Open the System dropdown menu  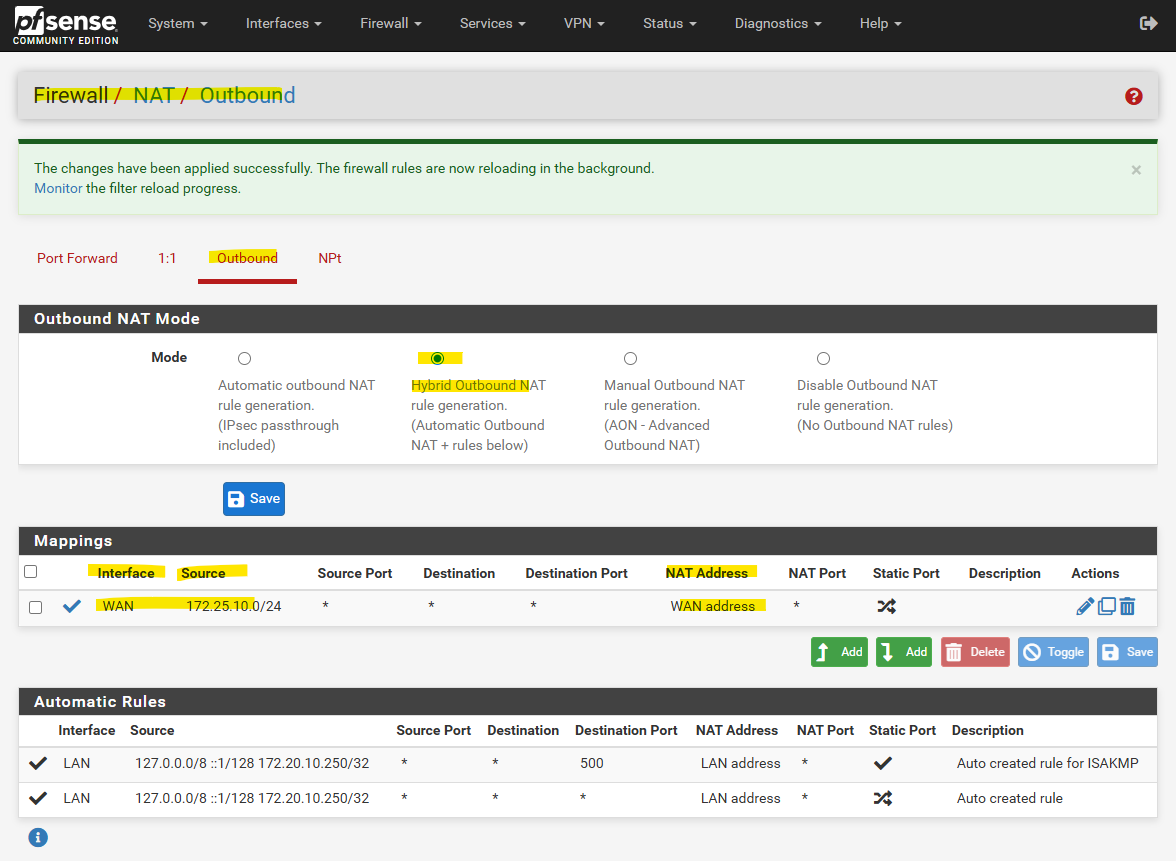177,23
